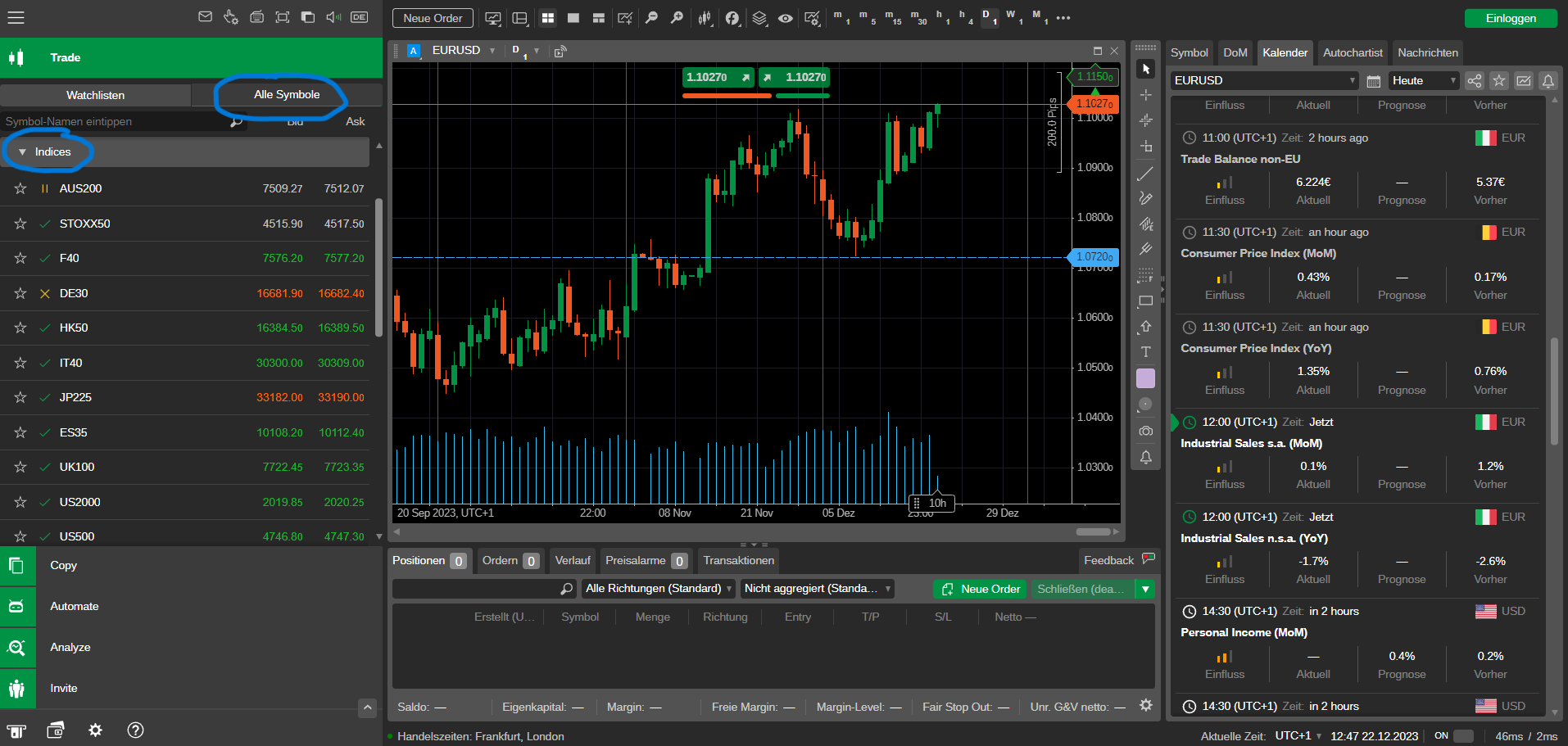The image size is (1568, 746).
Task: Open the chart type candlestick icon
Action: click(x=705, y=18)
